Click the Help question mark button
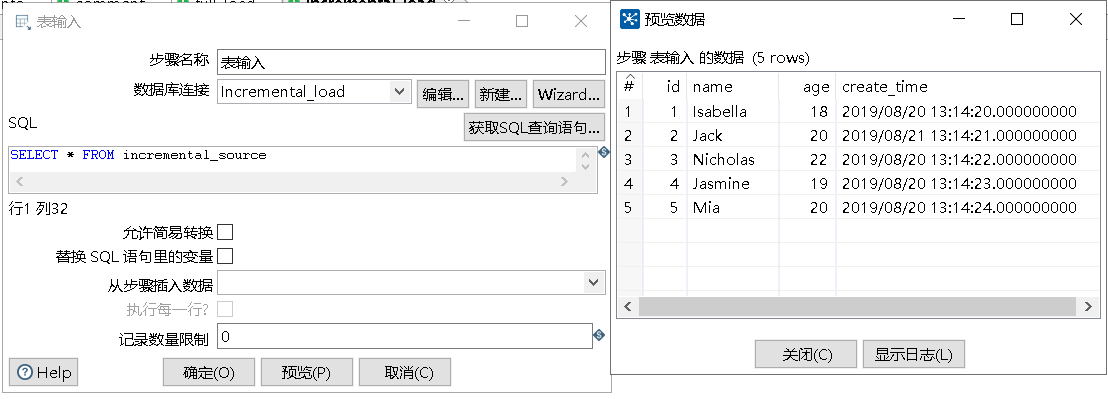This screenshot has height=399, width=1108. 43,372
